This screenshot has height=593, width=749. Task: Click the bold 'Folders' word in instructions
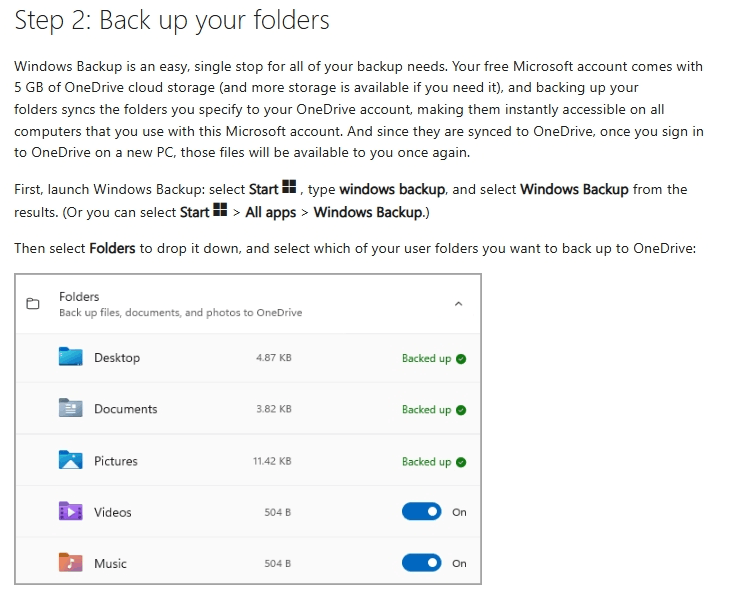tap(113, 248)
